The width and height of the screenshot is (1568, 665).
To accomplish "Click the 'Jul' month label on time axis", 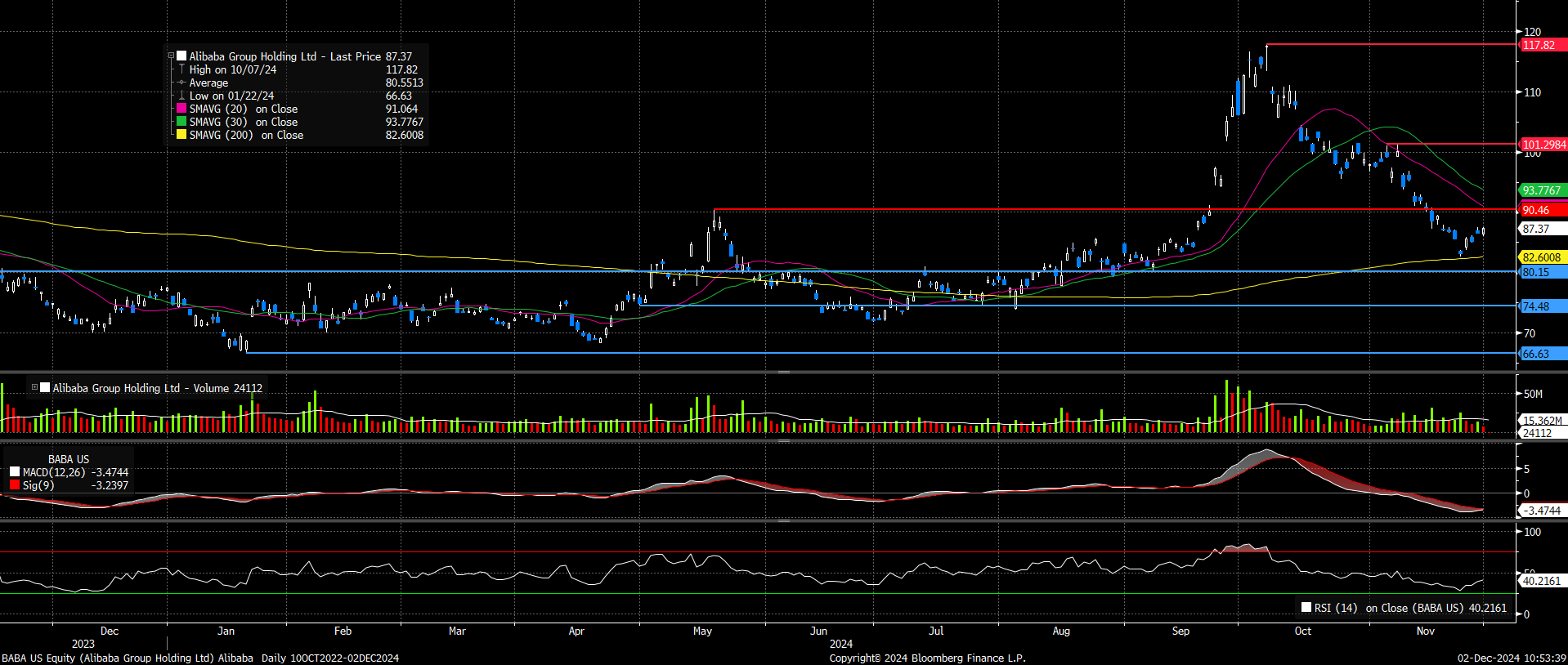I will 936,631.
